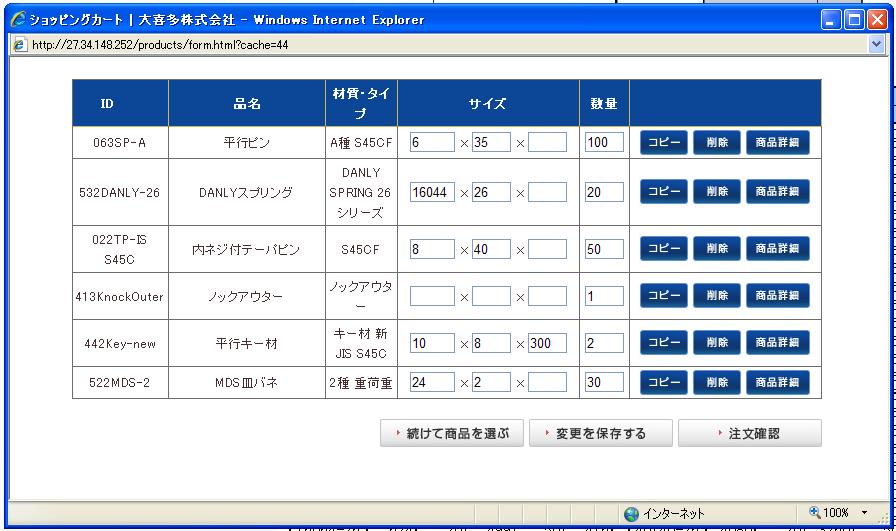Click quantity field of 平行ピン row
The height and width of the screenshot is (531, 896).
pyautogui.click(x=604, y=142)
